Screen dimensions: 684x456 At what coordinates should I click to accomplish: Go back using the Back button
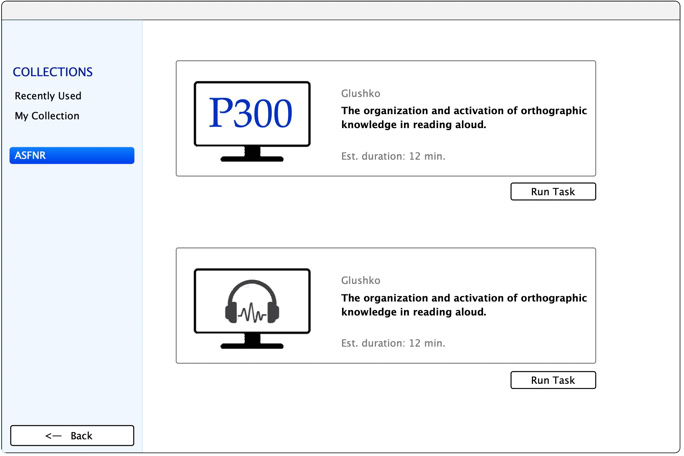tap(72, 436)
